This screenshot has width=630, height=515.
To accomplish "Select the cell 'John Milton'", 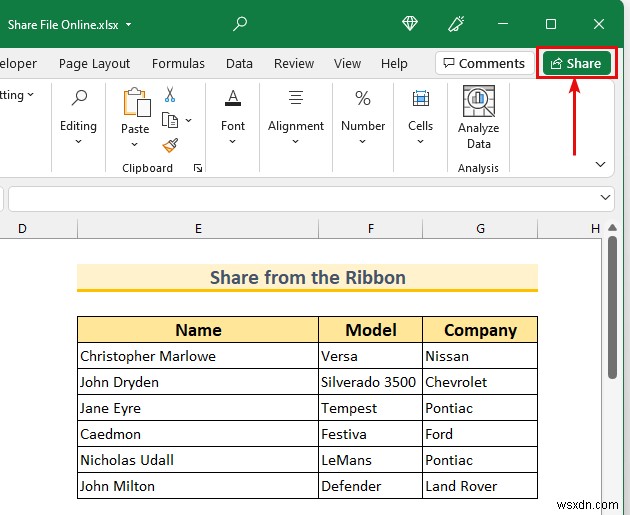I will pos(198,486).
